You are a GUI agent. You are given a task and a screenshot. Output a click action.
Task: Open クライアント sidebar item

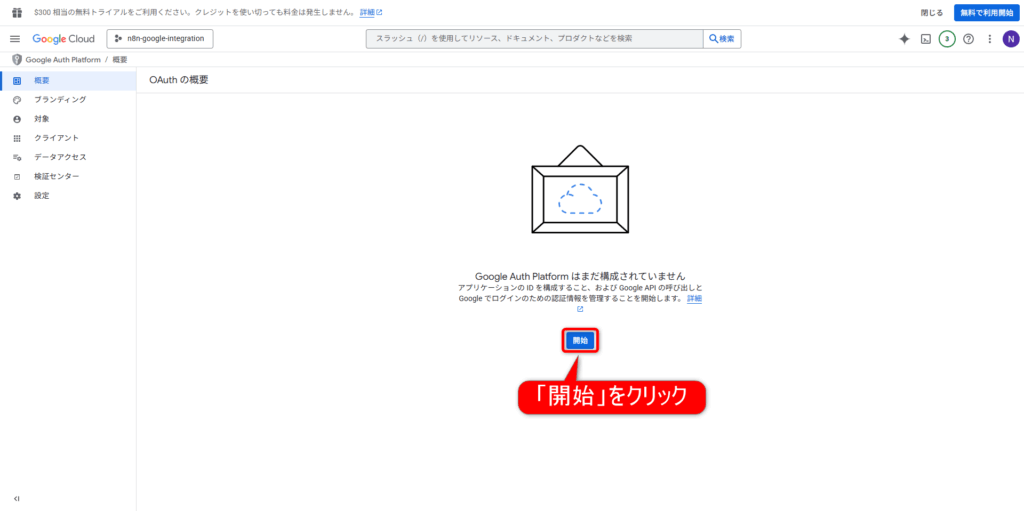pos(56,138)
